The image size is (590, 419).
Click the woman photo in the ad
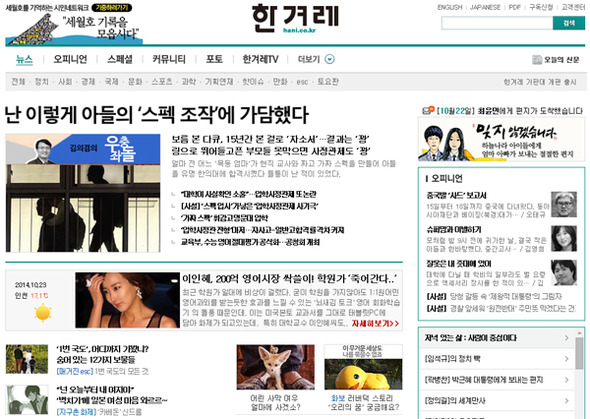click(128, 300)
